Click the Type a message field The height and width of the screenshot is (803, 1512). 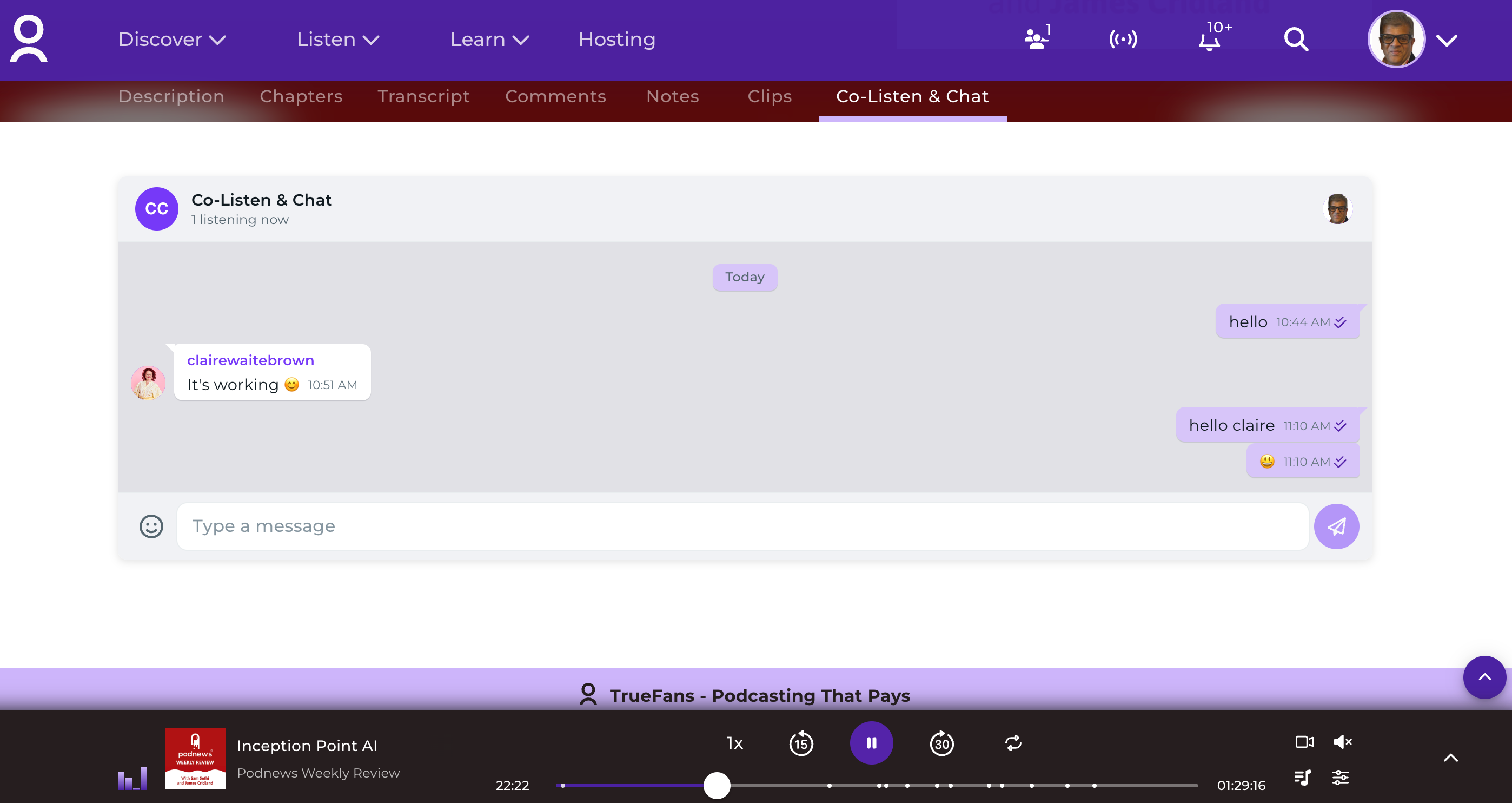click(742, 526)
